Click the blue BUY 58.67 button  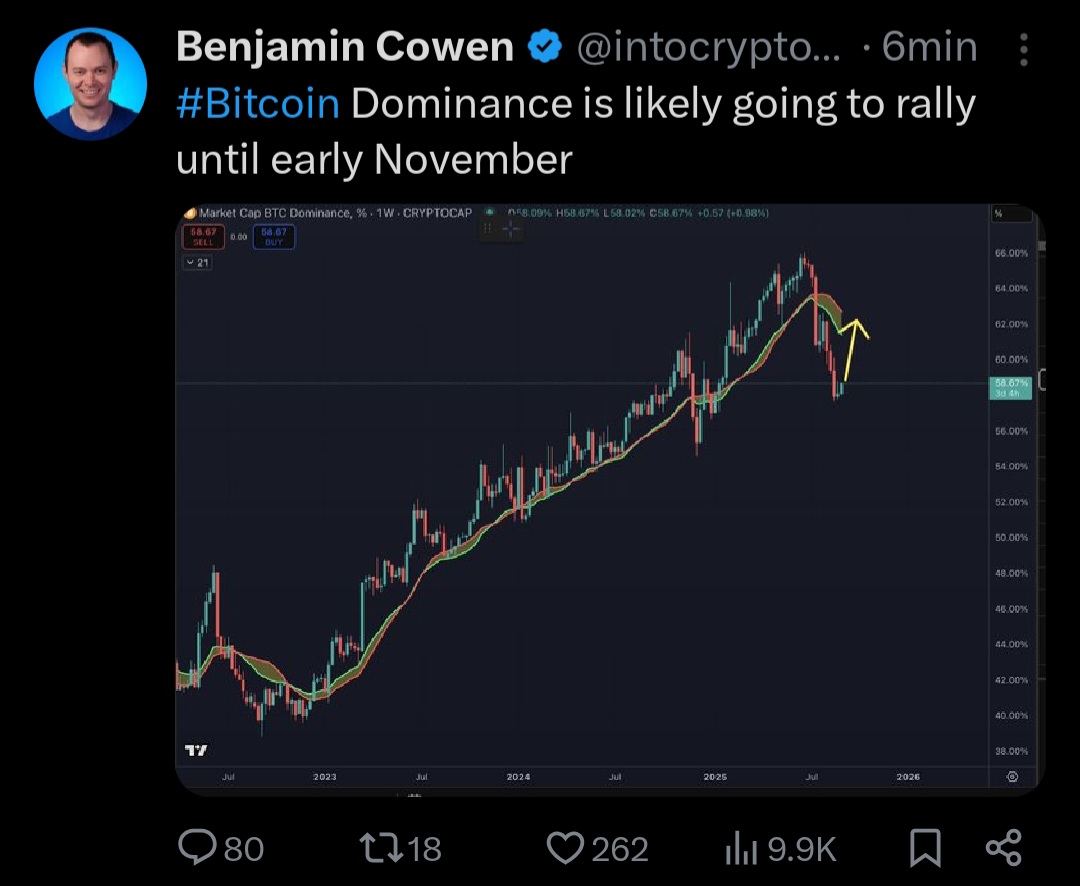tap(273, 237)
